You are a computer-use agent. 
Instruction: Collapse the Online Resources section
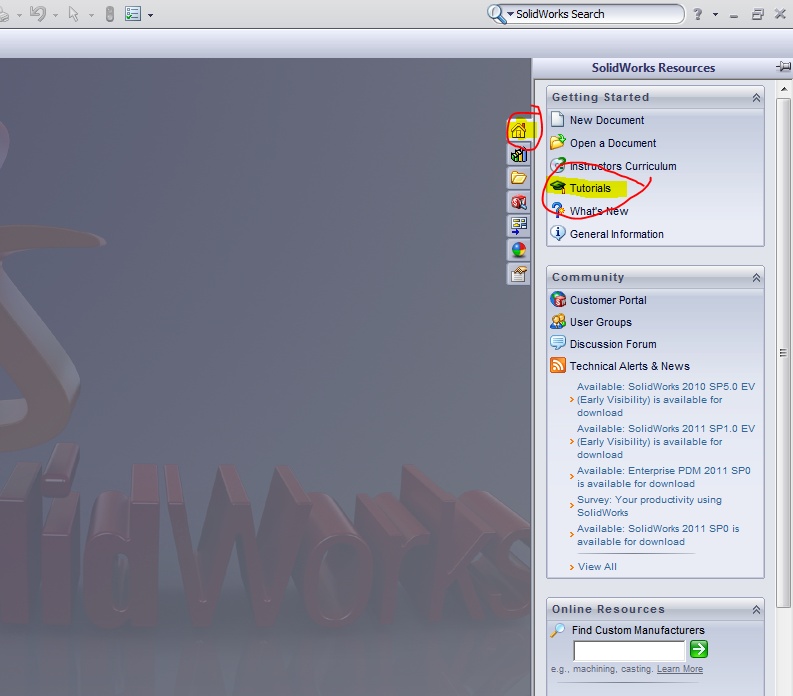point(756,610)
